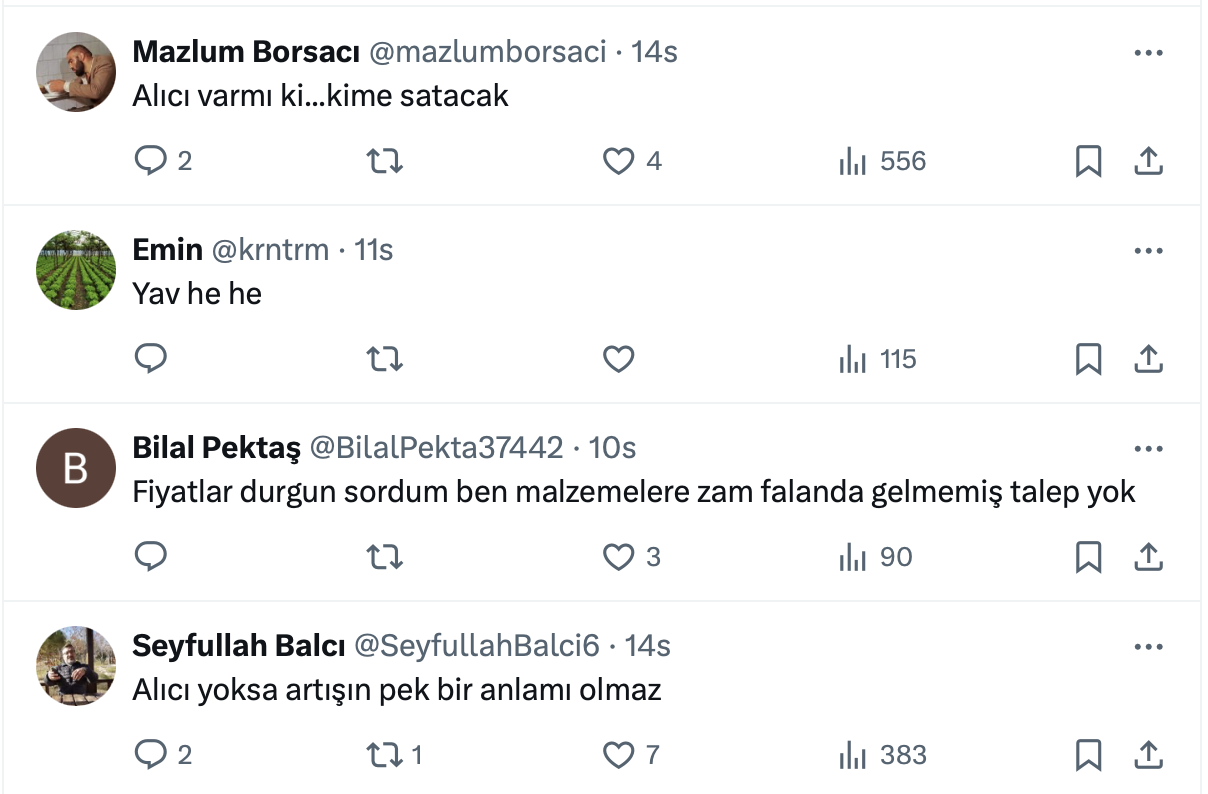Viewport: 1208px width, 794px height.
Task: Open the 383 views analytics icon
Action: tap(852, 755)
